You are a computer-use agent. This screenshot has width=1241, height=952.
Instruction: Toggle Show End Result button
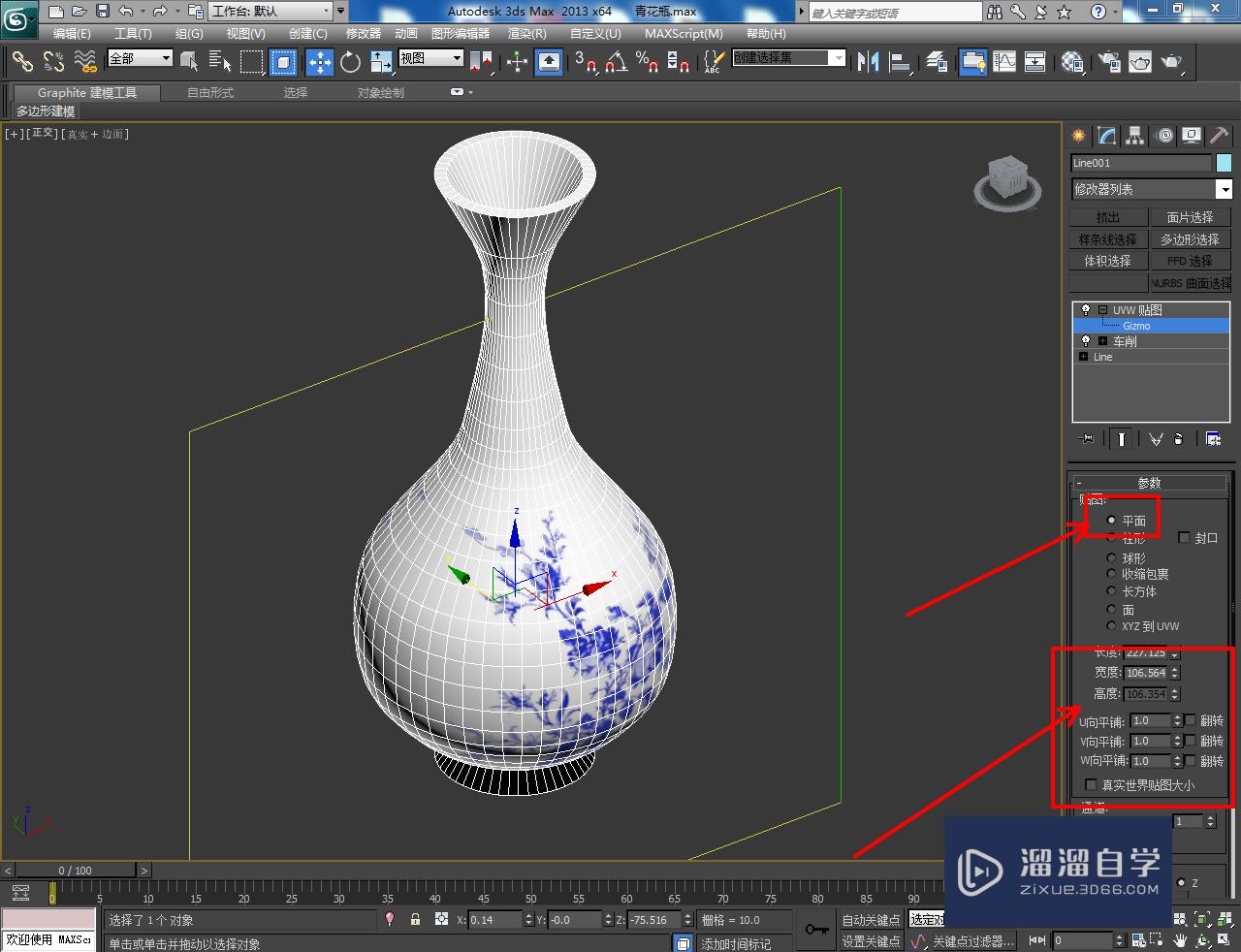point(1121,439)
